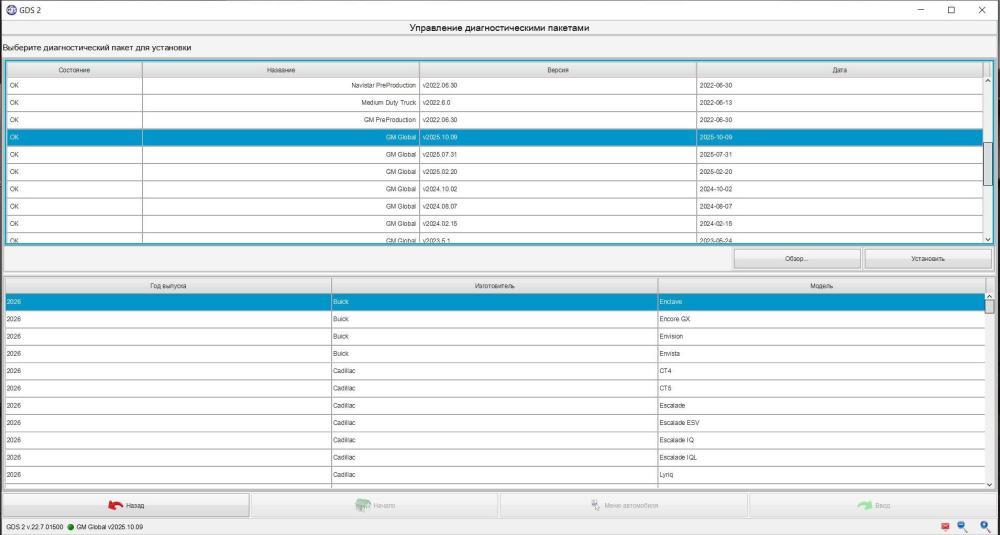Viewport: 1000px width, 535px height.
Task: Sort packages by the Версия column header
Action: pos(558,70)
